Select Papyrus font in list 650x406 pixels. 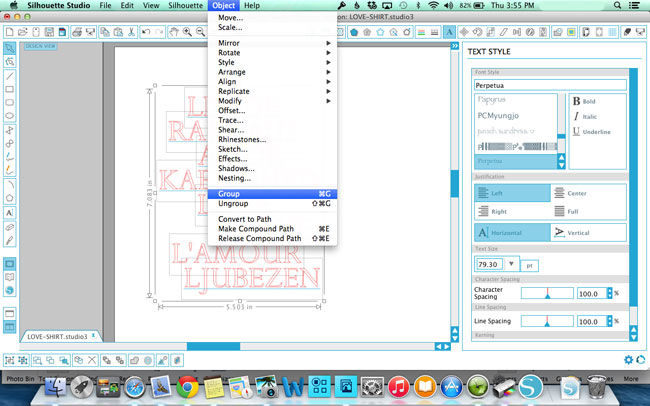[x=492, y=100]
